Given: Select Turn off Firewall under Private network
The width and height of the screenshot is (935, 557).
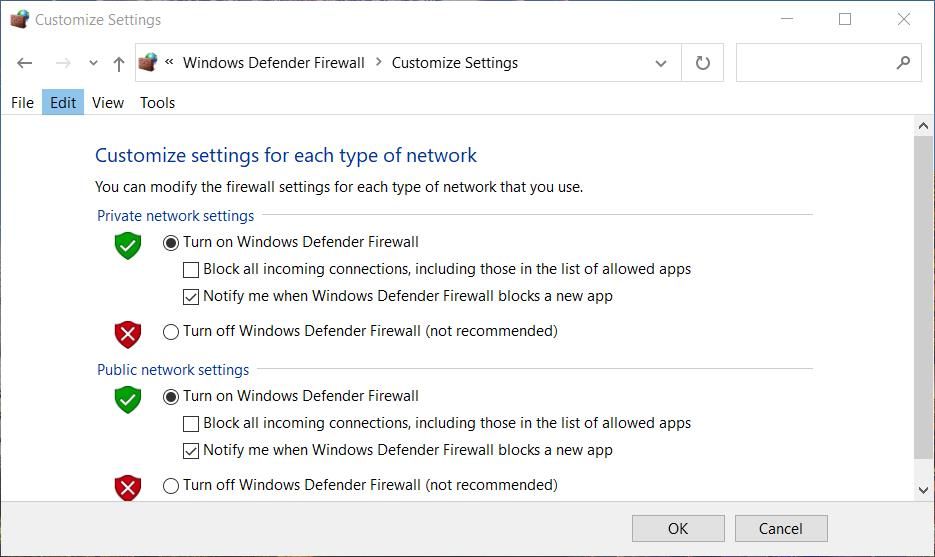Looking at the screenshot, I should 171,332.
